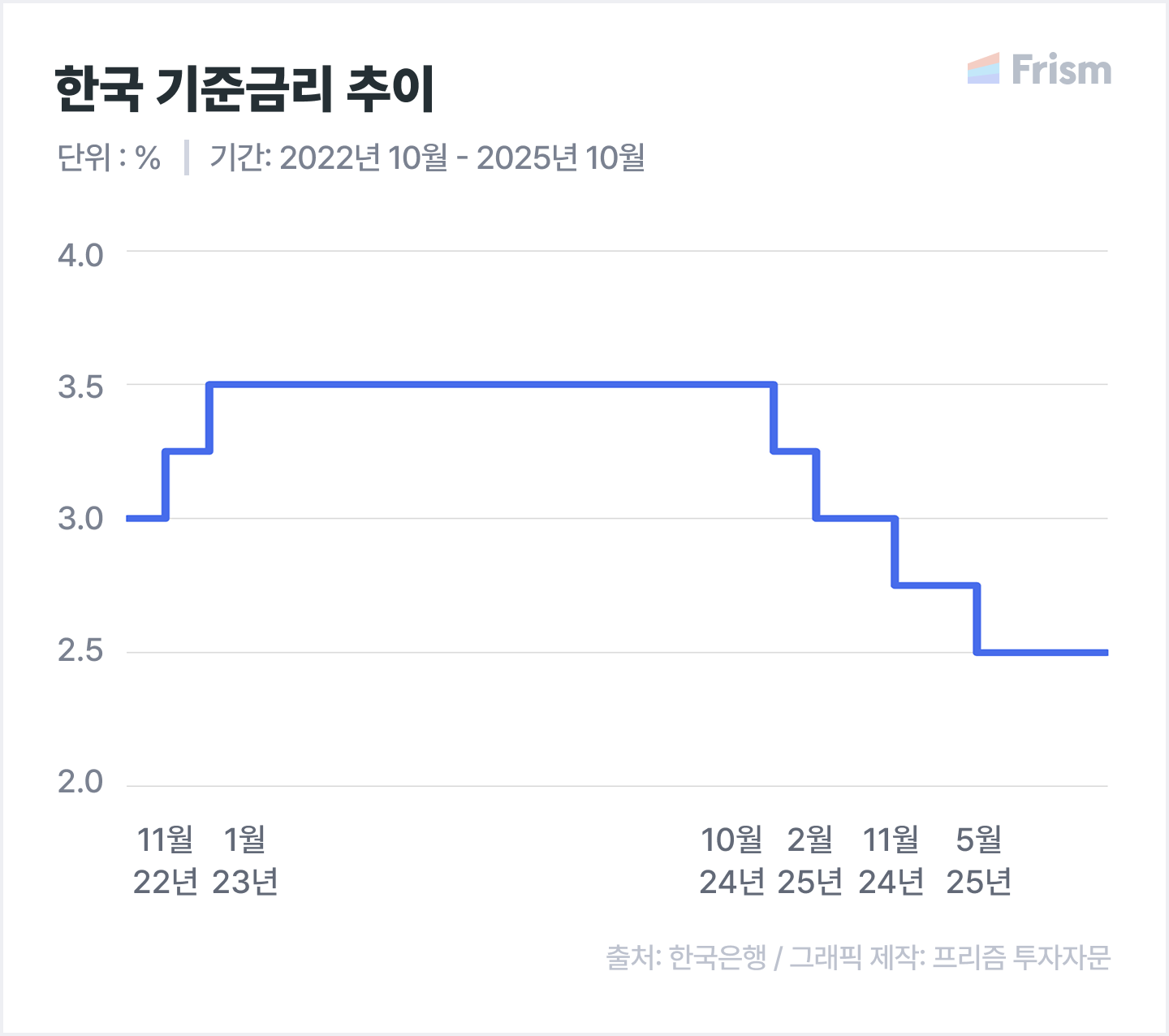Click the 기간 2022년 10월 - 2025년 10월 label
Image resolution: width=1169 pixels, height=1036 pixels.
click(x=427, y=158)
